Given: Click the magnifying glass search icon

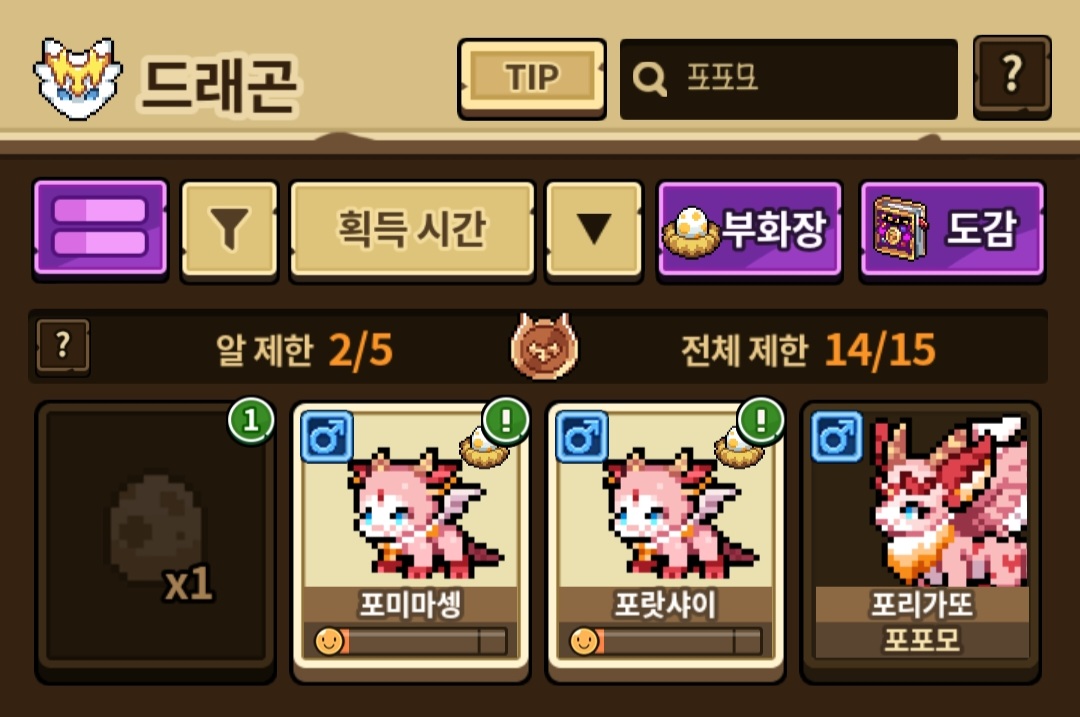Looking at the screenshot, I should coord(650,79).
